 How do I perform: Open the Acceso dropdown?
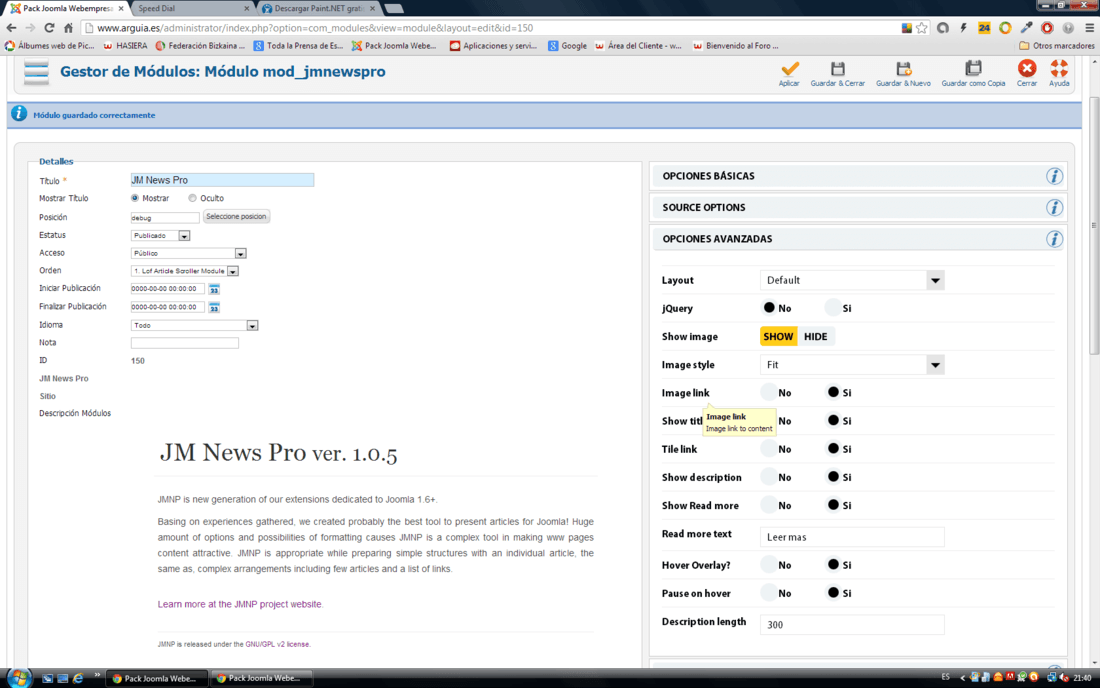click(189, 253)
